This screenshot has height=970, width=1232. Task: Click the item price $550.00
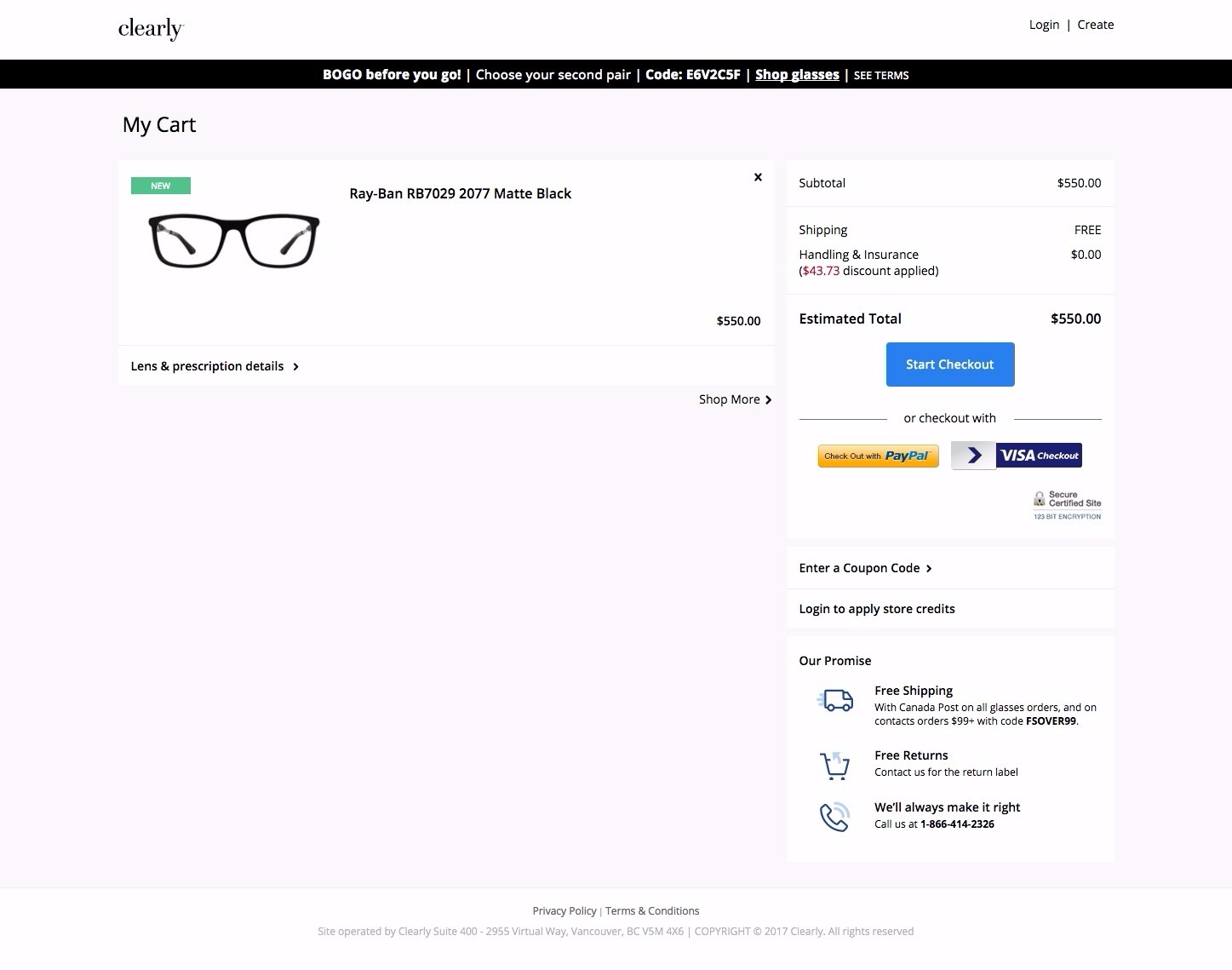pos(738,321)
